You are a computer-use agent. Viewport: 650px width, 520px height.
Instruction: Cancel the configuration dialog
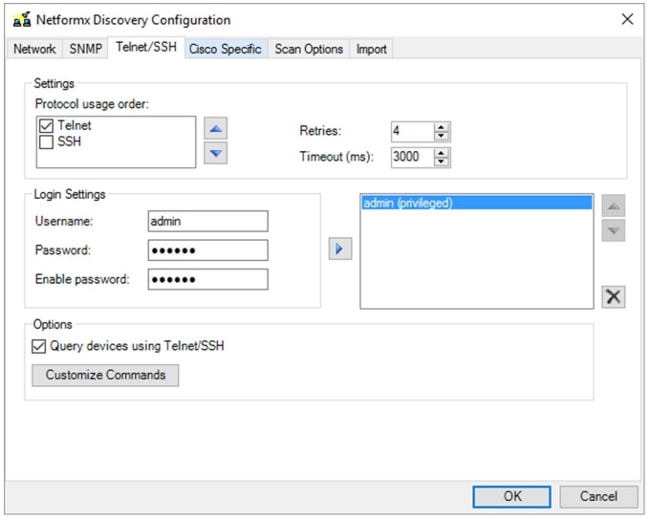pyautogui.click(x=599, y=496)
